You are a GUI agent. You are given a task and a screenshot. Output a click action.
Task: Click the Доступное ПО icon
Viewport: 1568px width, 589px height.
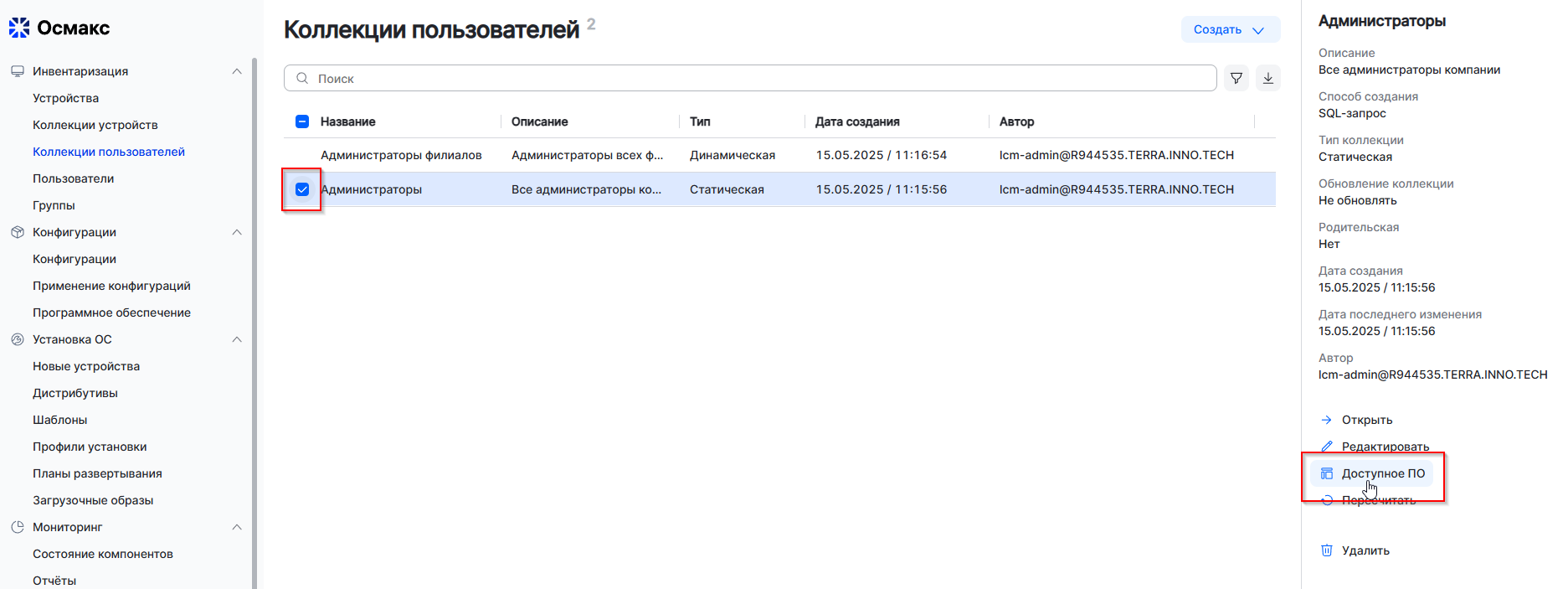pyautogui.click(x=1327, y=473)
